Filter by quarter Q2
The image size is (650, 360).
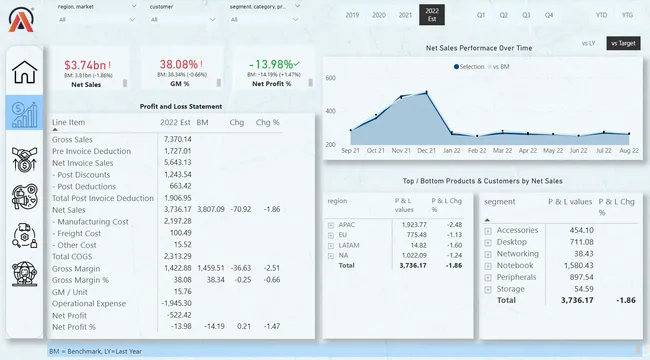pos(504,15)
